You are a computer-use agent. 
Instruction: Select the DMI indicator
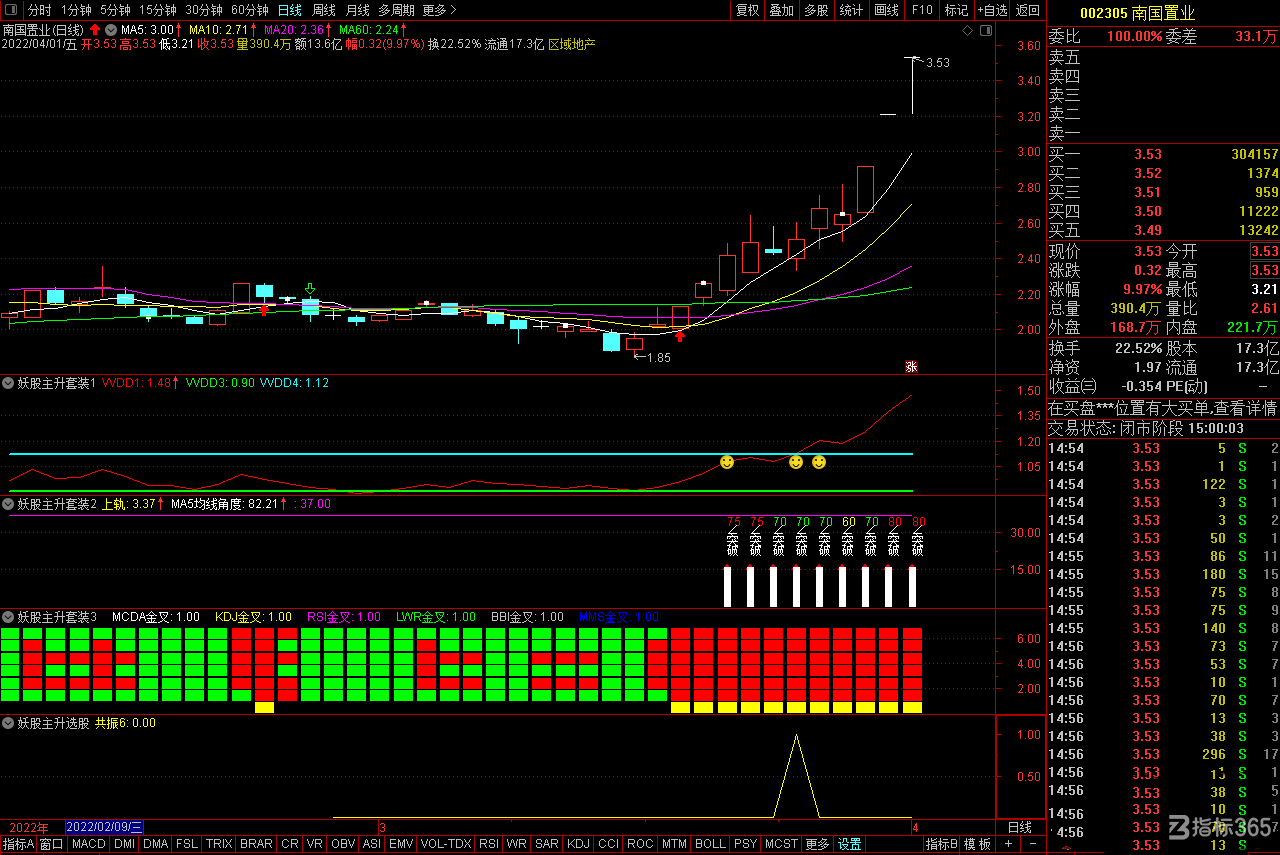pyautogui.click(x=124, y=844)
